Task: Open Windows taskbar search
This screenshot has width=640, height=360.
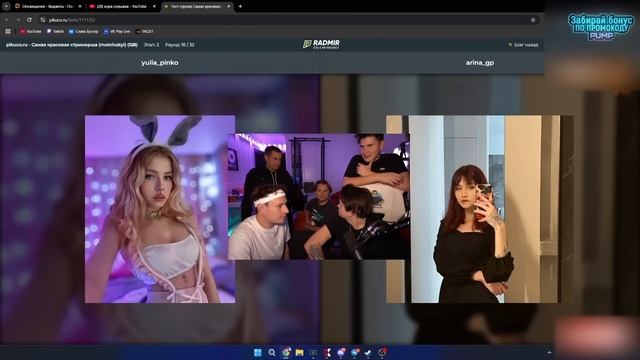Action: coord(272,352)
